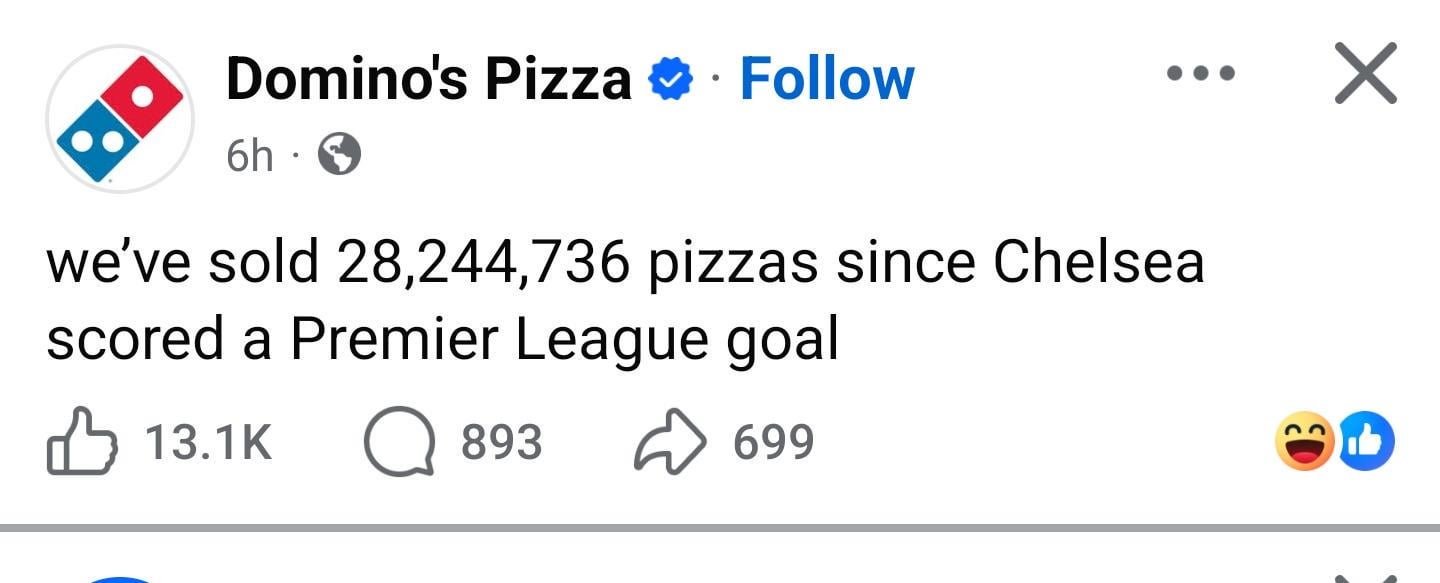Open the post via 6h timestamp

(250, 155)
